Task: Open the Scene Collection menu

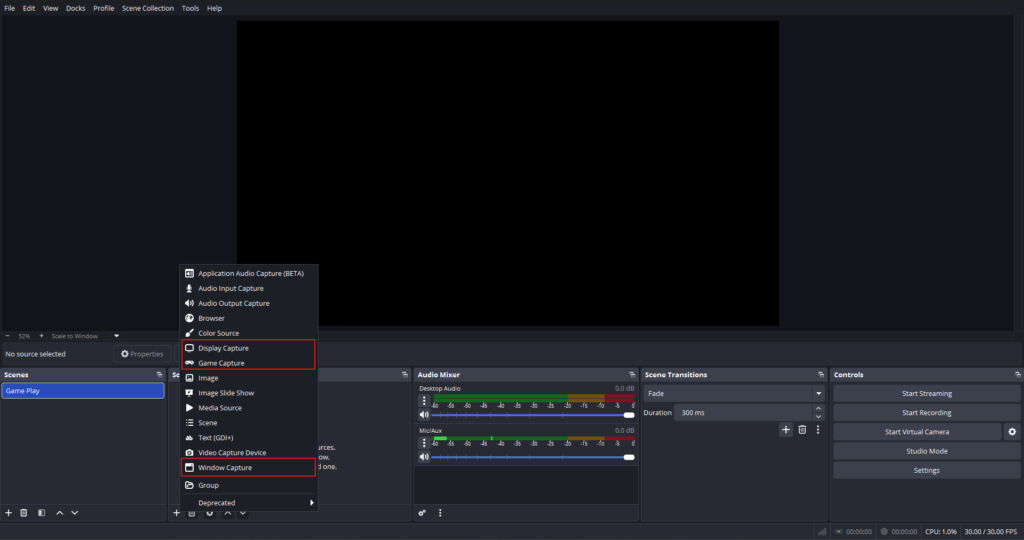Action: [x=148, y=8]
